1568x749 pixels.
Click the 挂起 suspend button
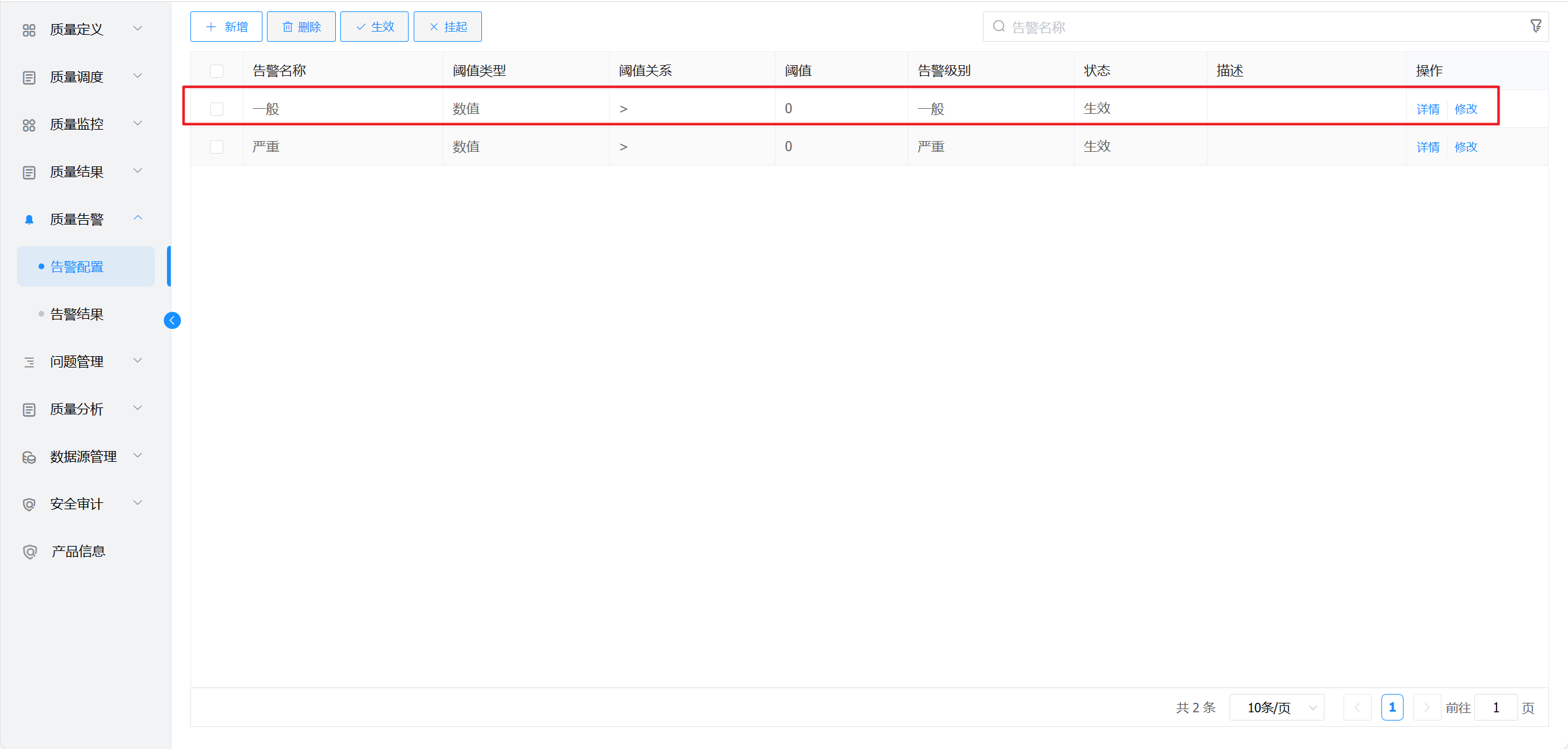pyautogui.click(x=448, y=27)
